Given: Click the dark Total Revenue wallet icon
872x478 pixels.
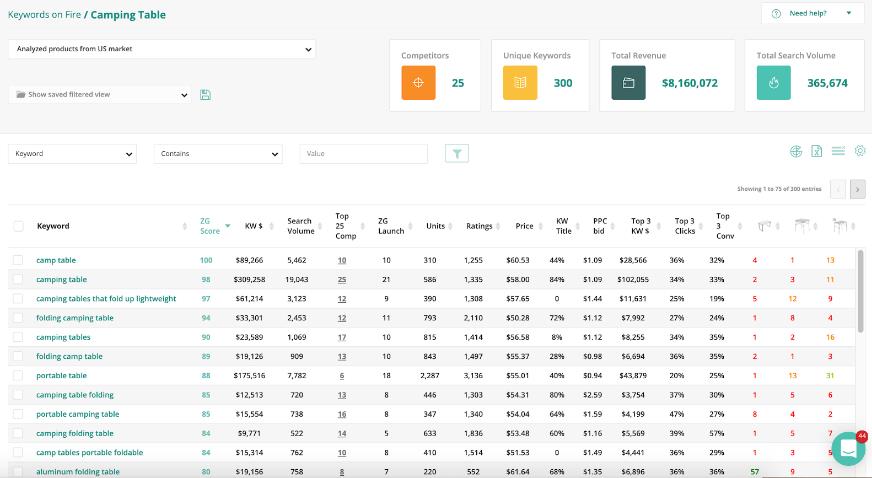Looking at the screenshot, I should coord(628,83).
